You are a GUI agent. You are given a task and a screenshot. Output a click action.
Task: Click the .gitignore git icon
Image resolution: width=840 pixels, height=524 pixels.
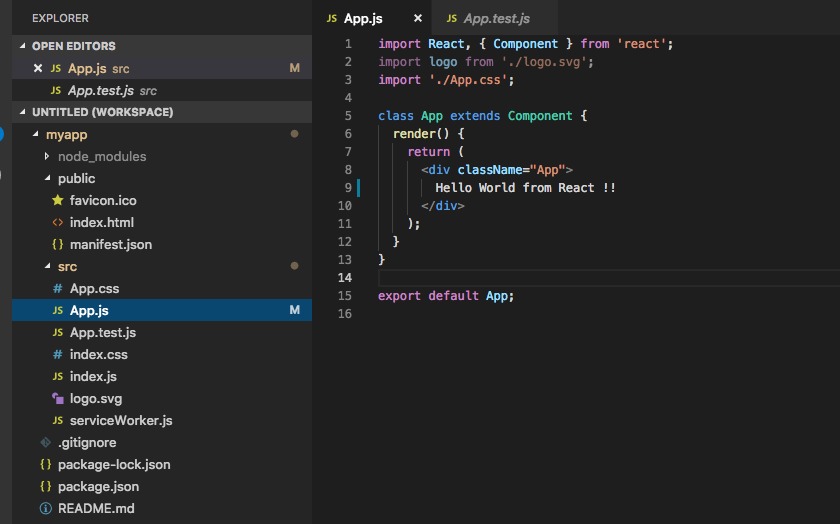(46, 443)
